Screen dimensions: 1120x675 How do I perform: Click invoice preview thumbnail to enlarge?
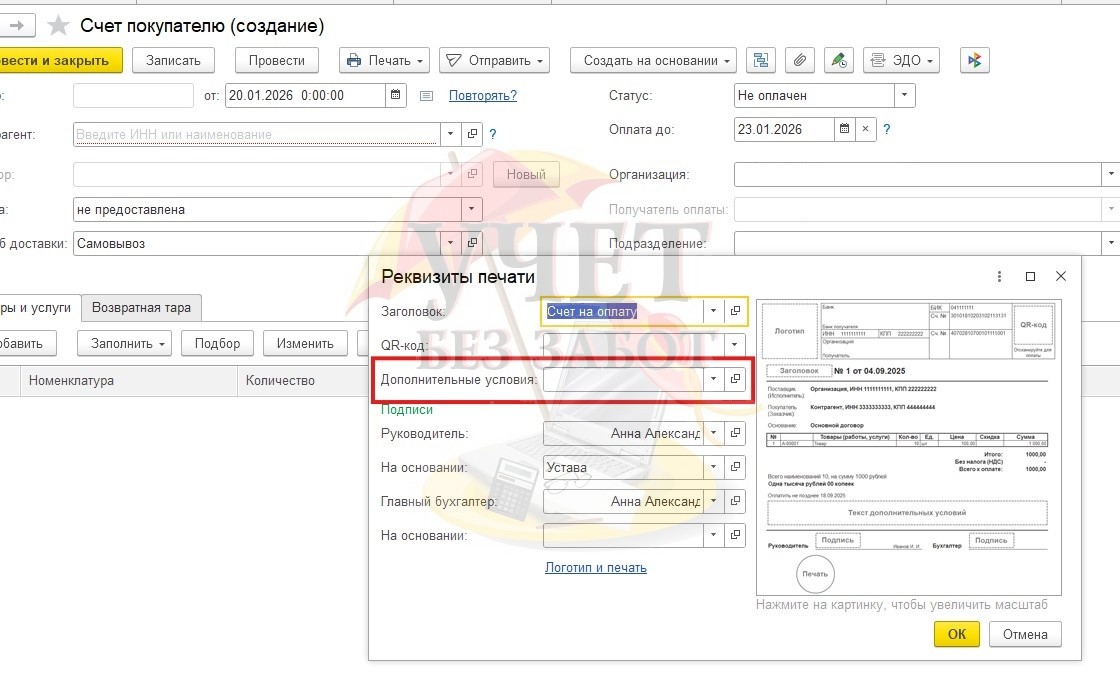click(908, 446)
